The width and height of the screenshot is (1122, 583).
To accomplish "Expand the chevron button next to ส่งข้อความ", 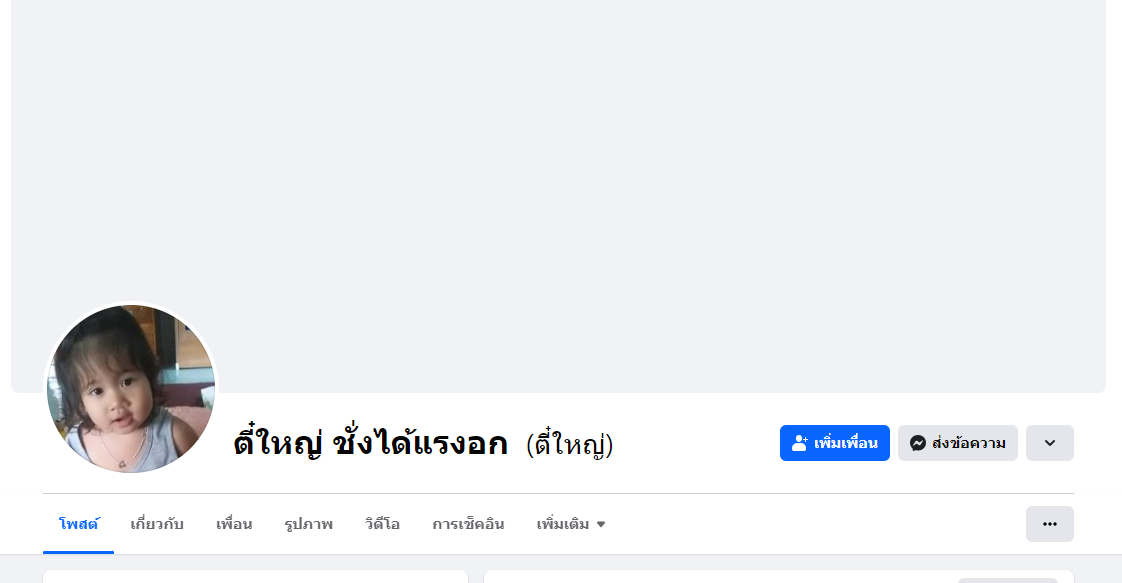I will coord(1049,443).
